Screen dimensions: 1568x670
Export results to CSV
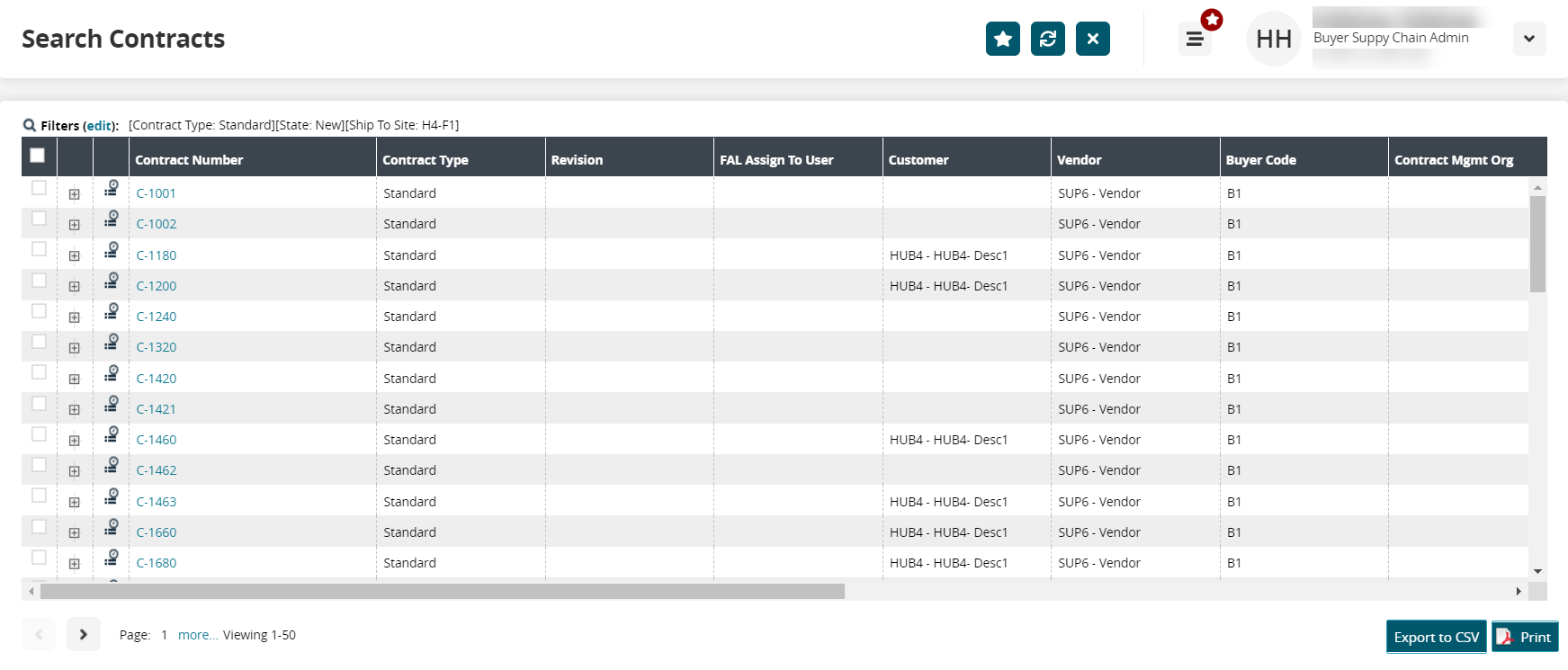point(1437,637)
